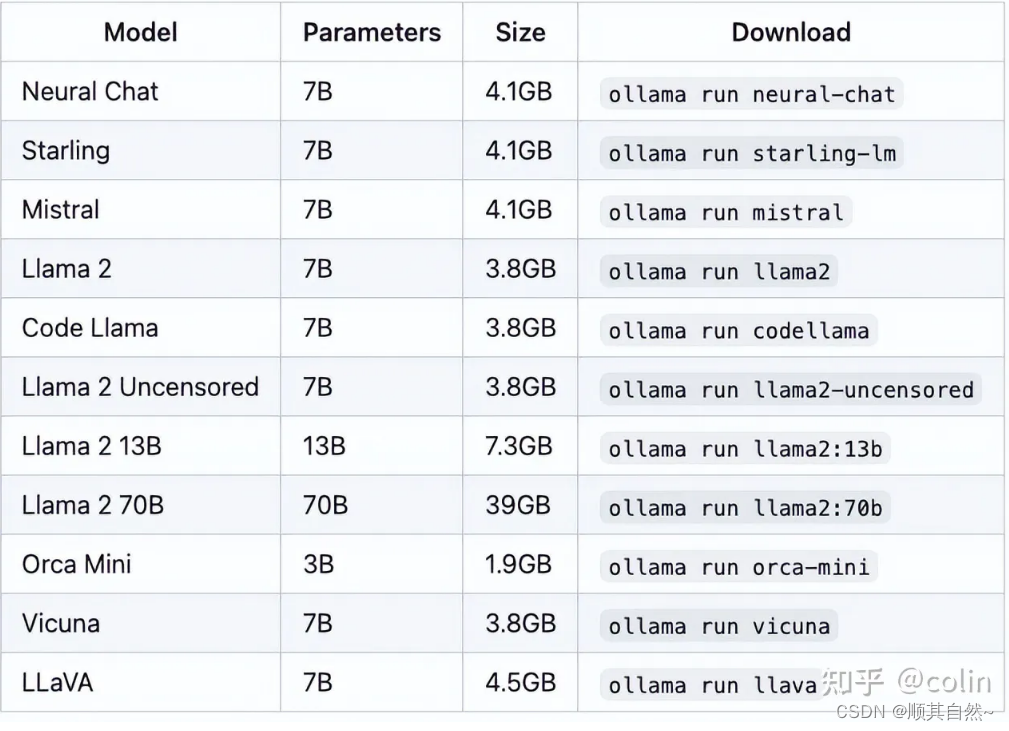1009x731 pixels.
Task: Click the 4.1GB size in Starling row
Action: pos(519,151)
